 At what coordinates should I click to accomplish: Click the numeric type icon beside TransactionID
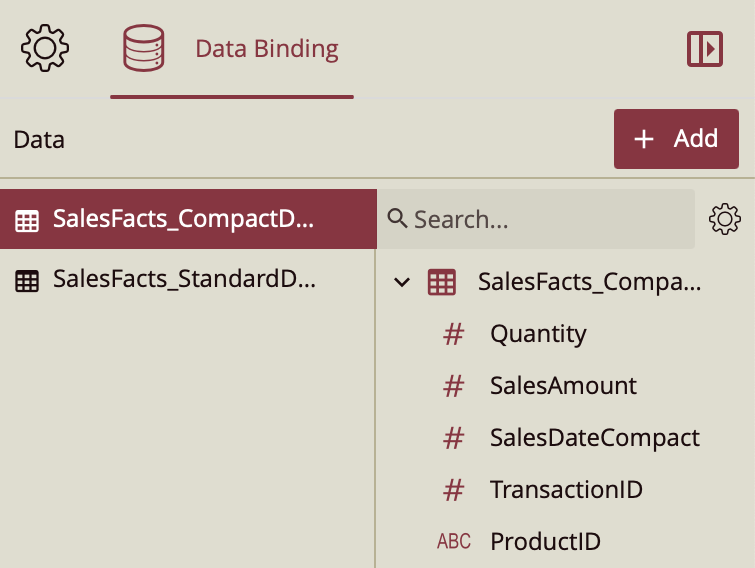pos(454,490)
